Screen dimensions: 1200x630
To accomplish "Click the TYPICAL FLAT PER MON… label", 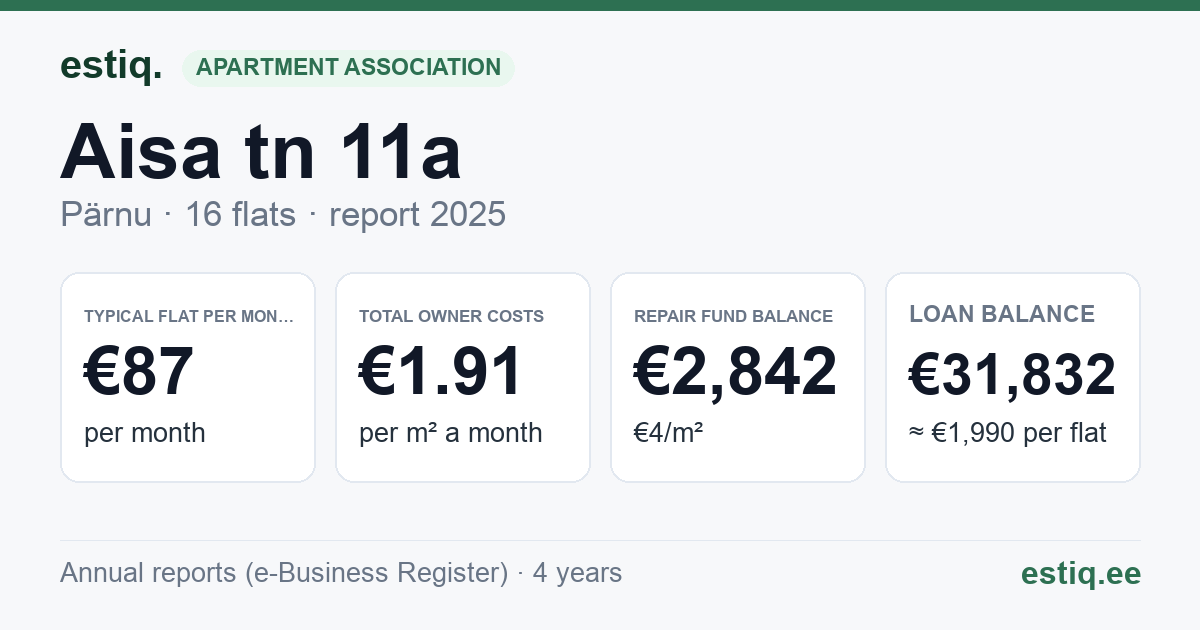I will 189,316.
